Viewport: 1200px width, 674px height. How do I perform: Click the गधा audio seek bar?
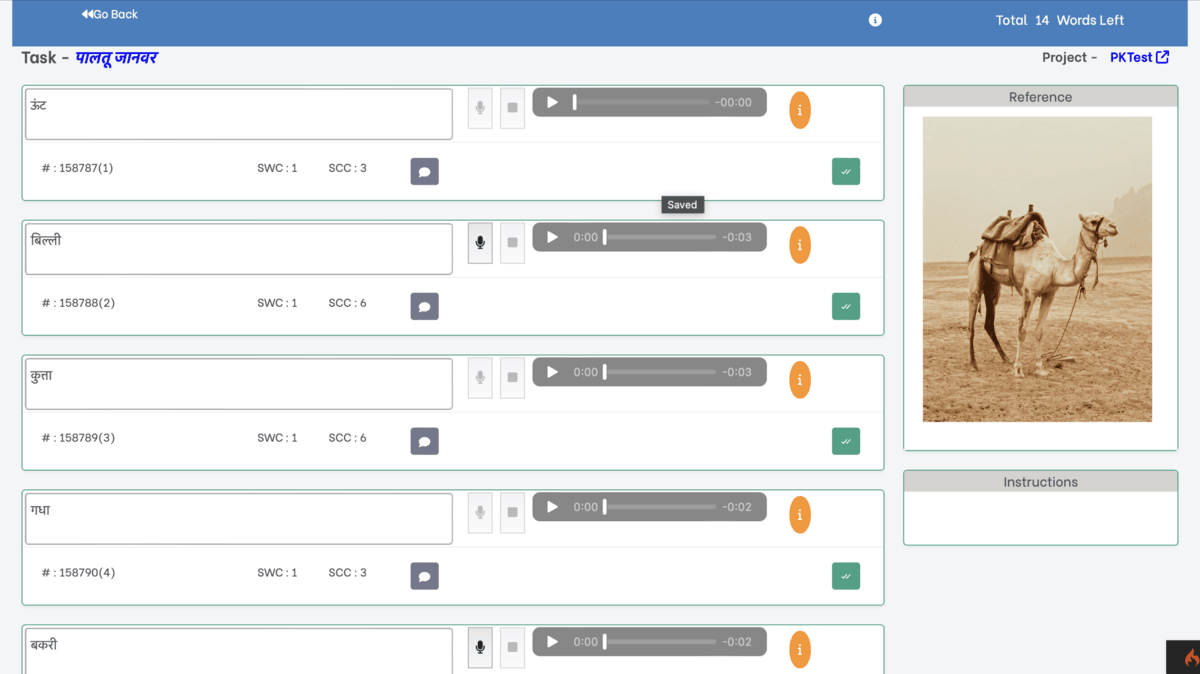(660, 507)
